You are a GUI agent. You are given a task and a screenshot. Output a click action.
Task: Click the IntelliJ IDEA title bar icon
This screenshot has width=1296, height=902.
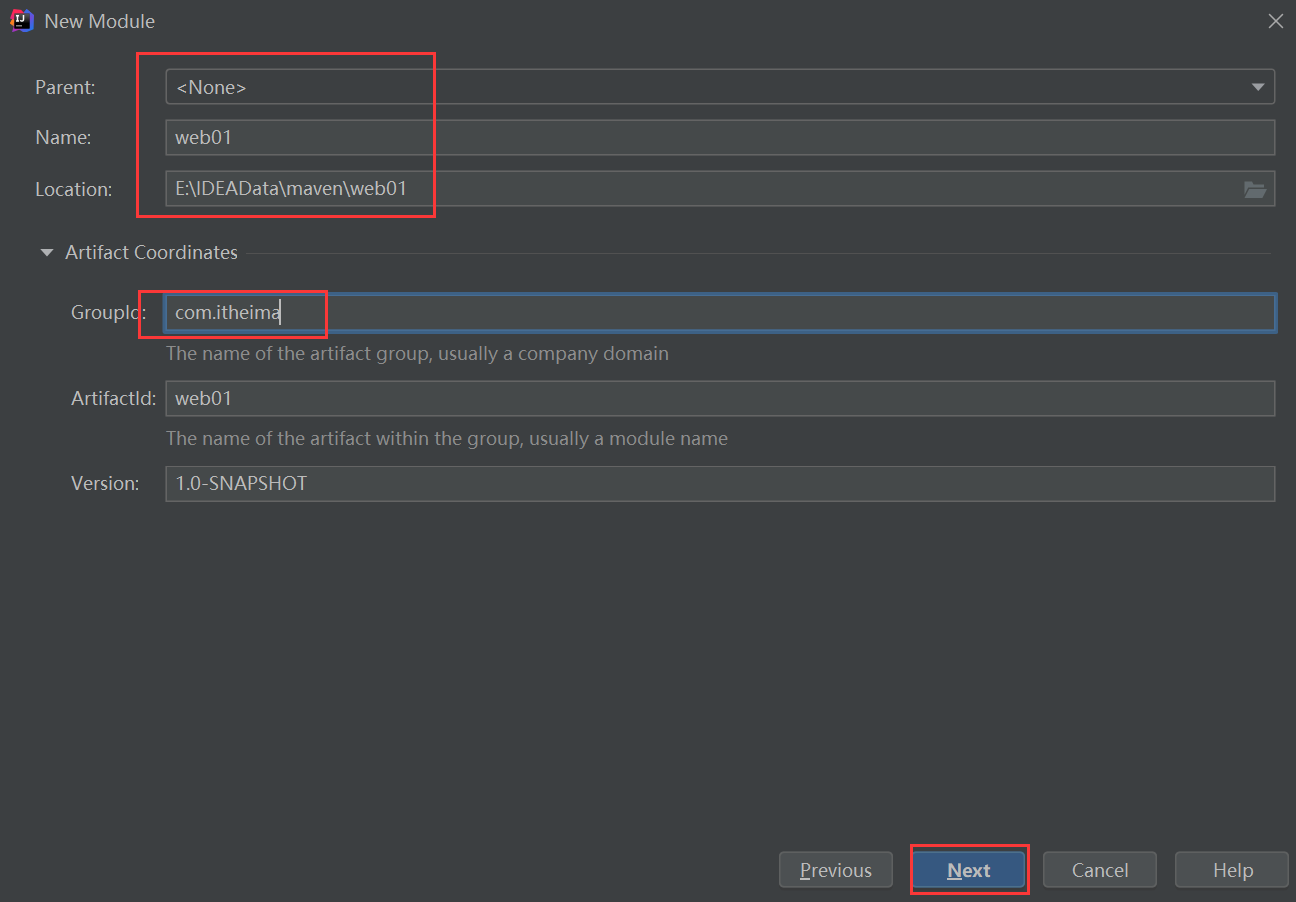(21, 20)
